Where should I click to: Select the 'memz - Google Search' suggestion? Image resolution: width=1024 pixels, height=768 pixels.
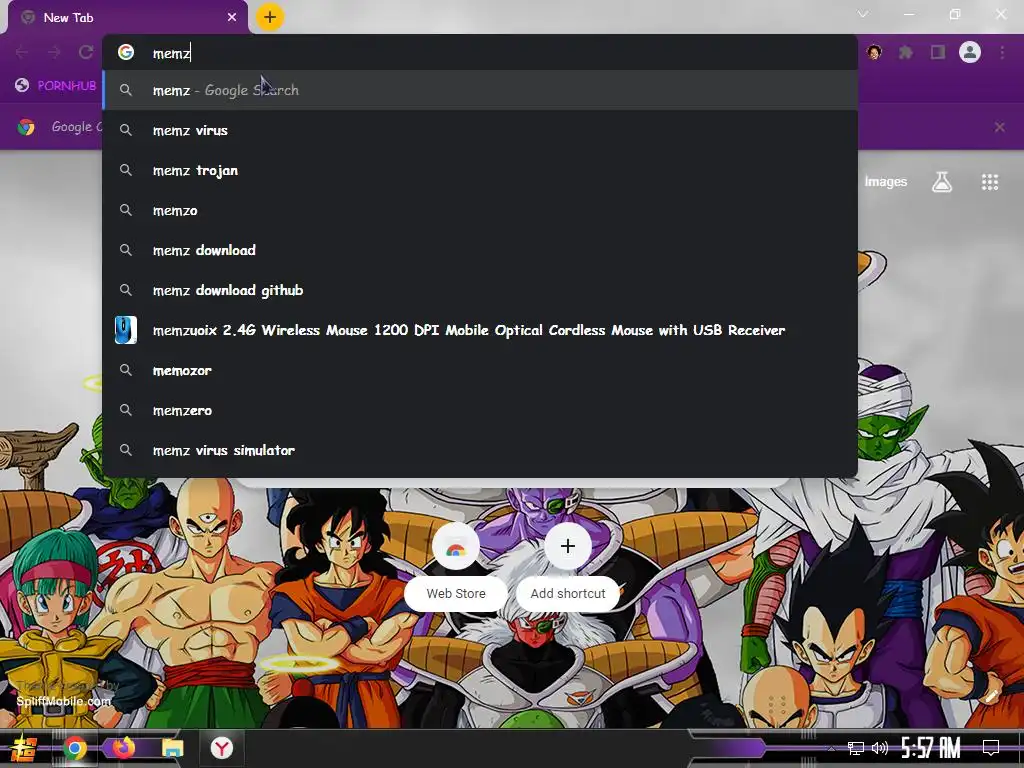[479, 90]
